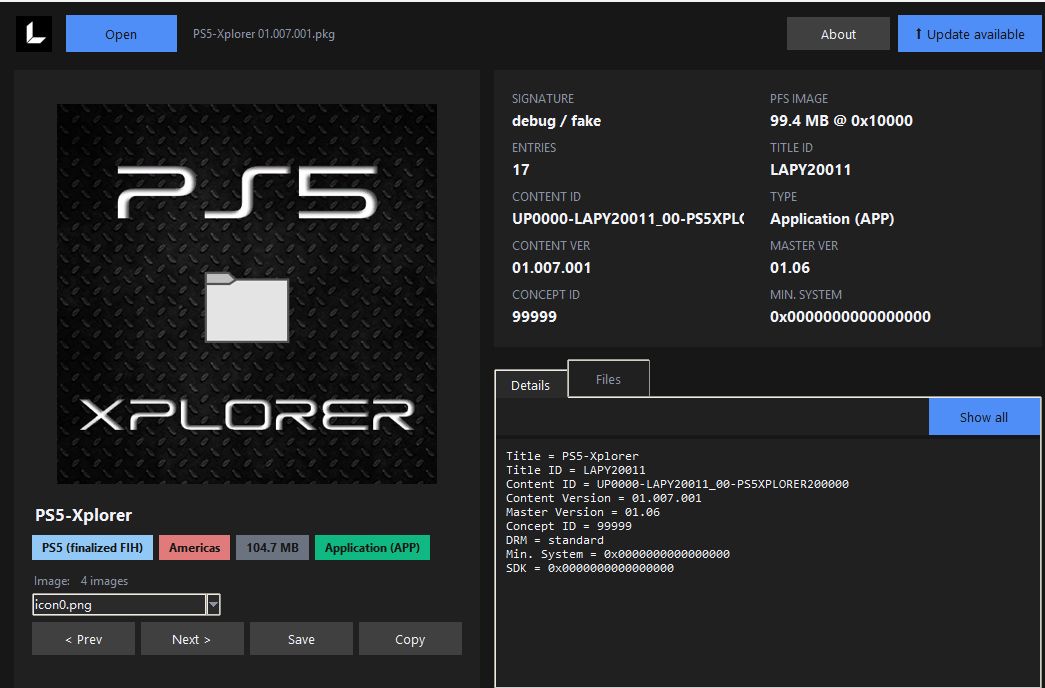Click the PS5 Xplorer icon preview image

(x=247, y=294)
